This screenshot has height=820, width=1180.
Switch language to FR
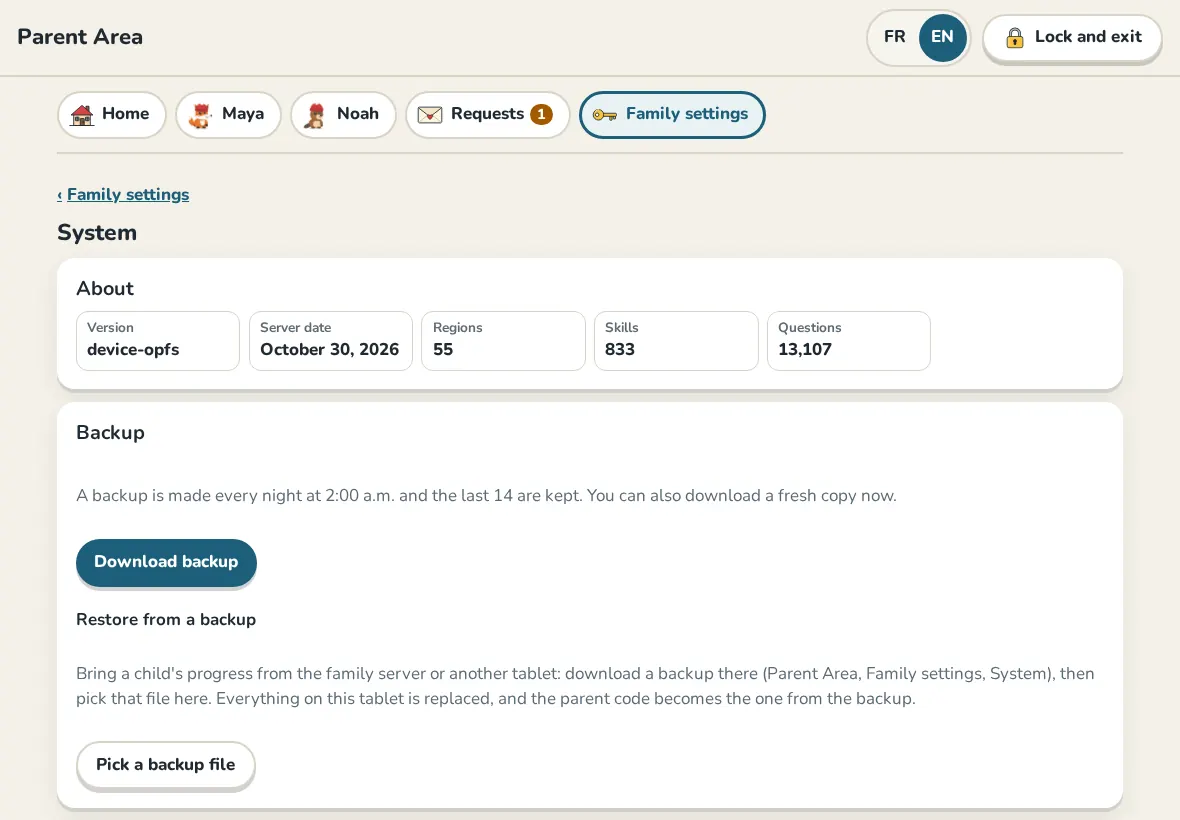pos(895,37)
